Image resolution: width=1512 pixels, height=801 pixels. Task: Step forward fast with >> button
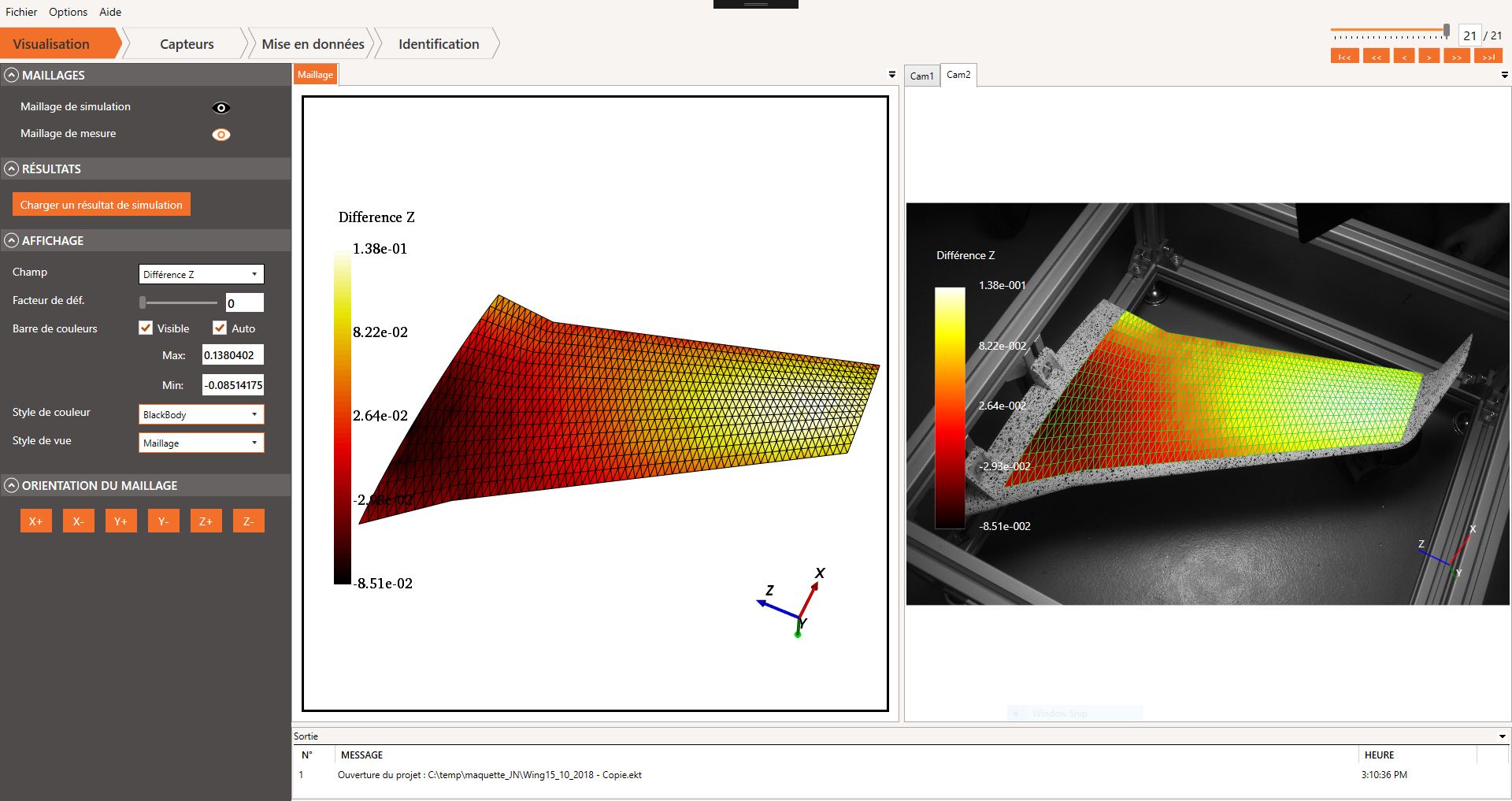click(x=1457, y=57)
